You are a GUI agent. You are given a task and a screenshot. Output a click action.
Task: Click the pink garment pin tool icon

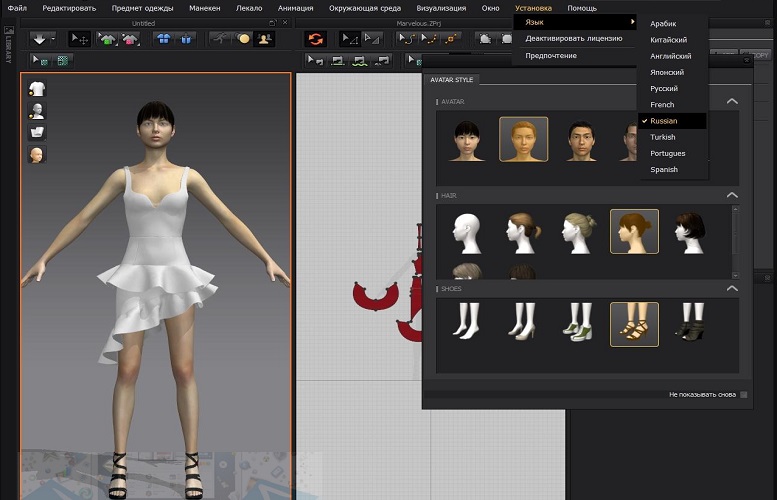[x=129, y=39]
